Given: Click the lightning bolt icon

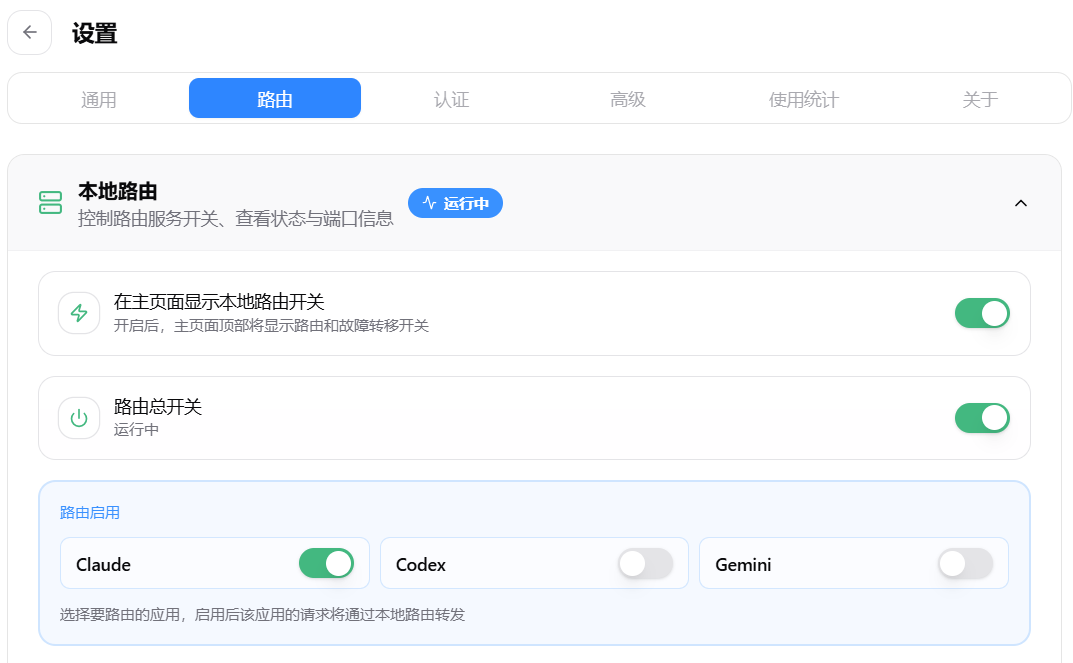Looking at the screenshot, I should point(79,313).
